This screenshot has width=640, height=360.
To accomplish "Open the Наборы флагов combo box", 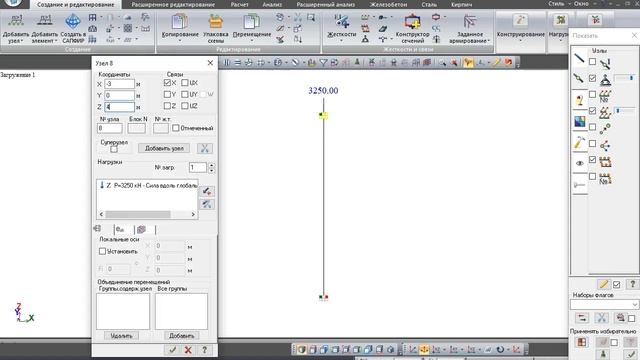I will click(604, 304).
